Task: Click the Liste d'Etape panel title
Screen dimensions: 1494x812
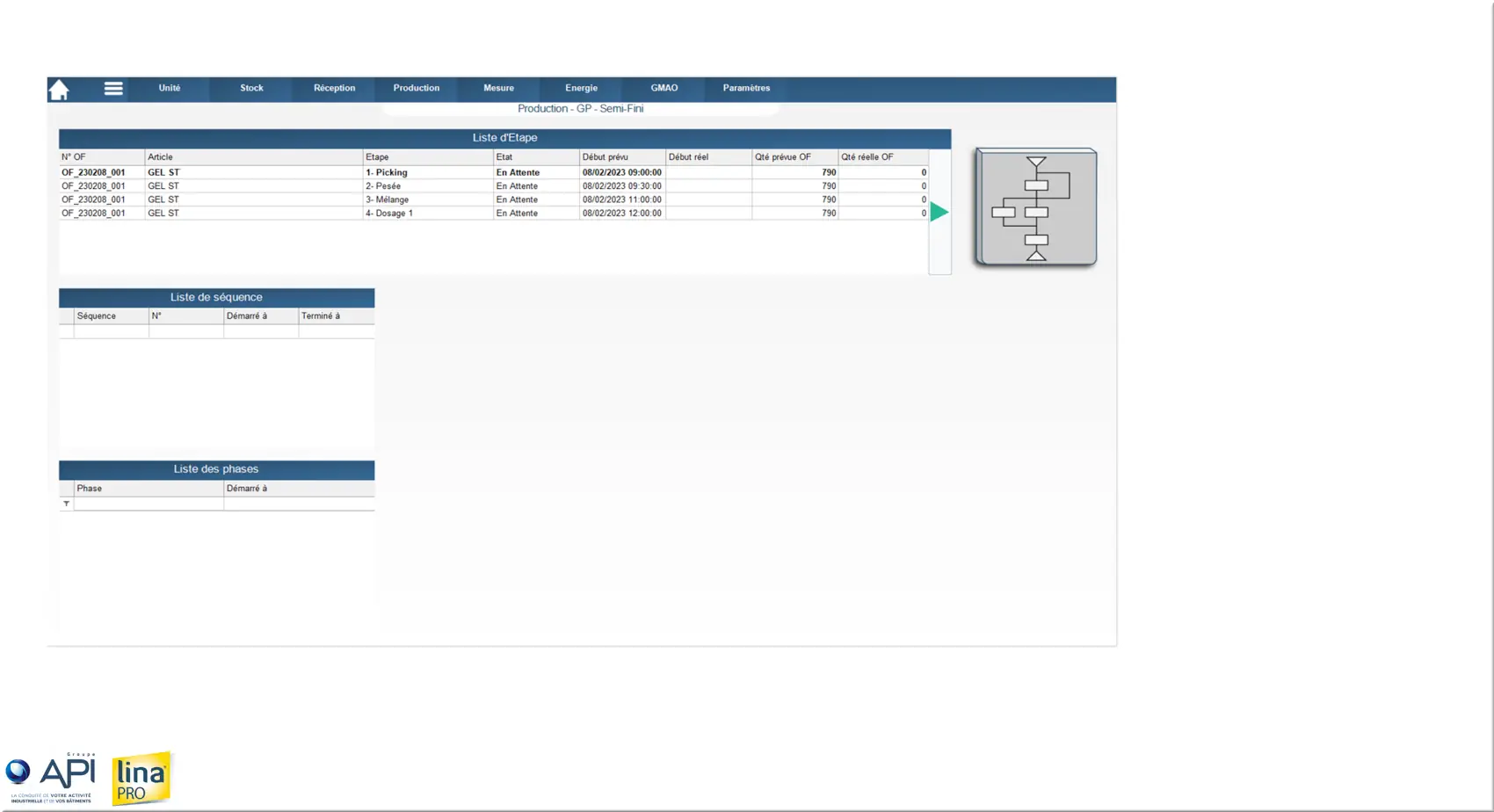Action: [x=504, y=138]
